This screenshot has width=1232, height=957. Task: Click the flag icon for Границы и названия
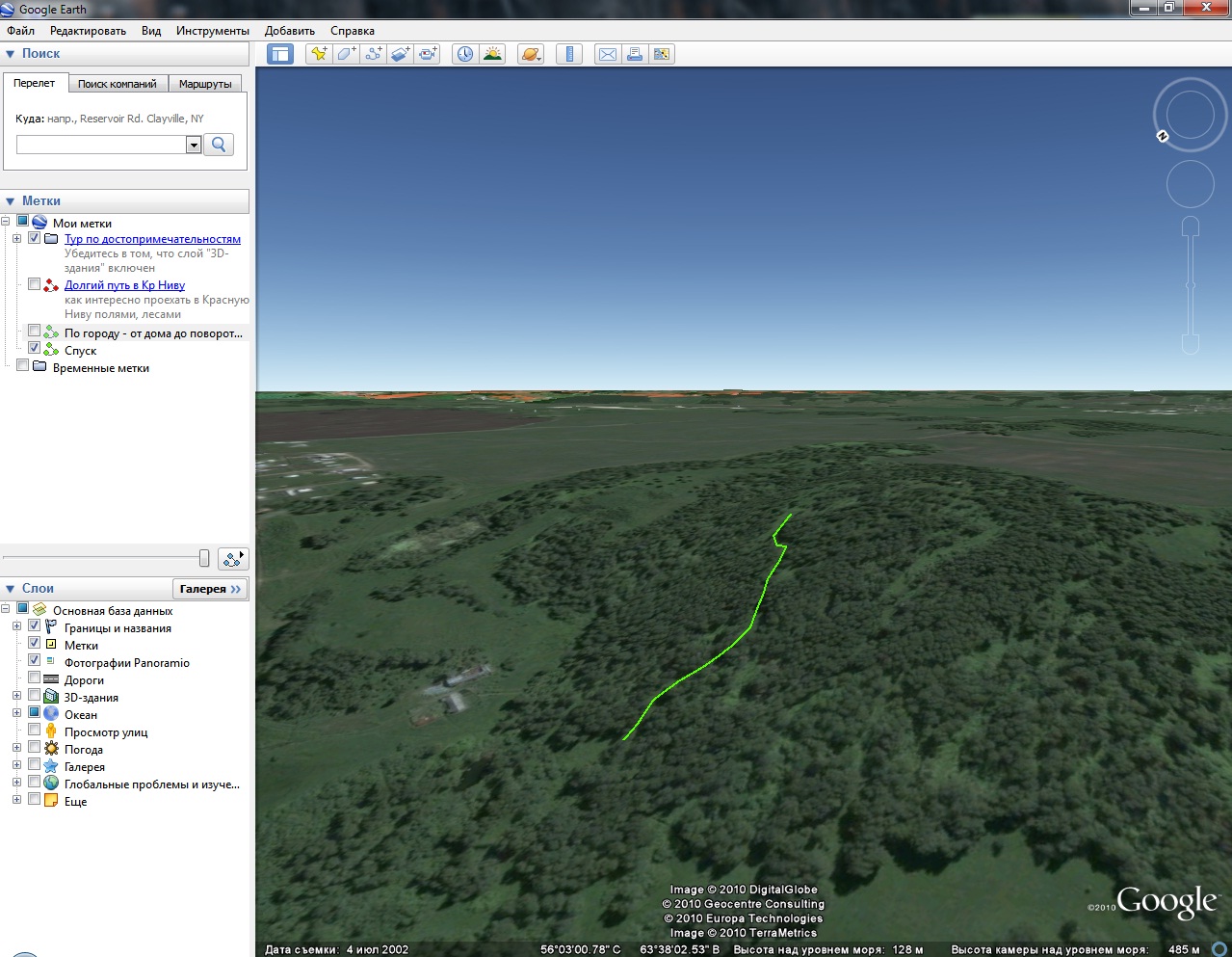coord(51,627)
